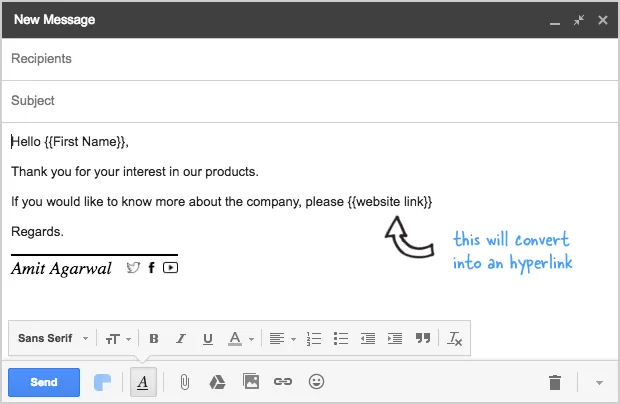
Task: Click the 'Thank you for your interest' line
Action: pyautogui.click(x=135, y=172)
